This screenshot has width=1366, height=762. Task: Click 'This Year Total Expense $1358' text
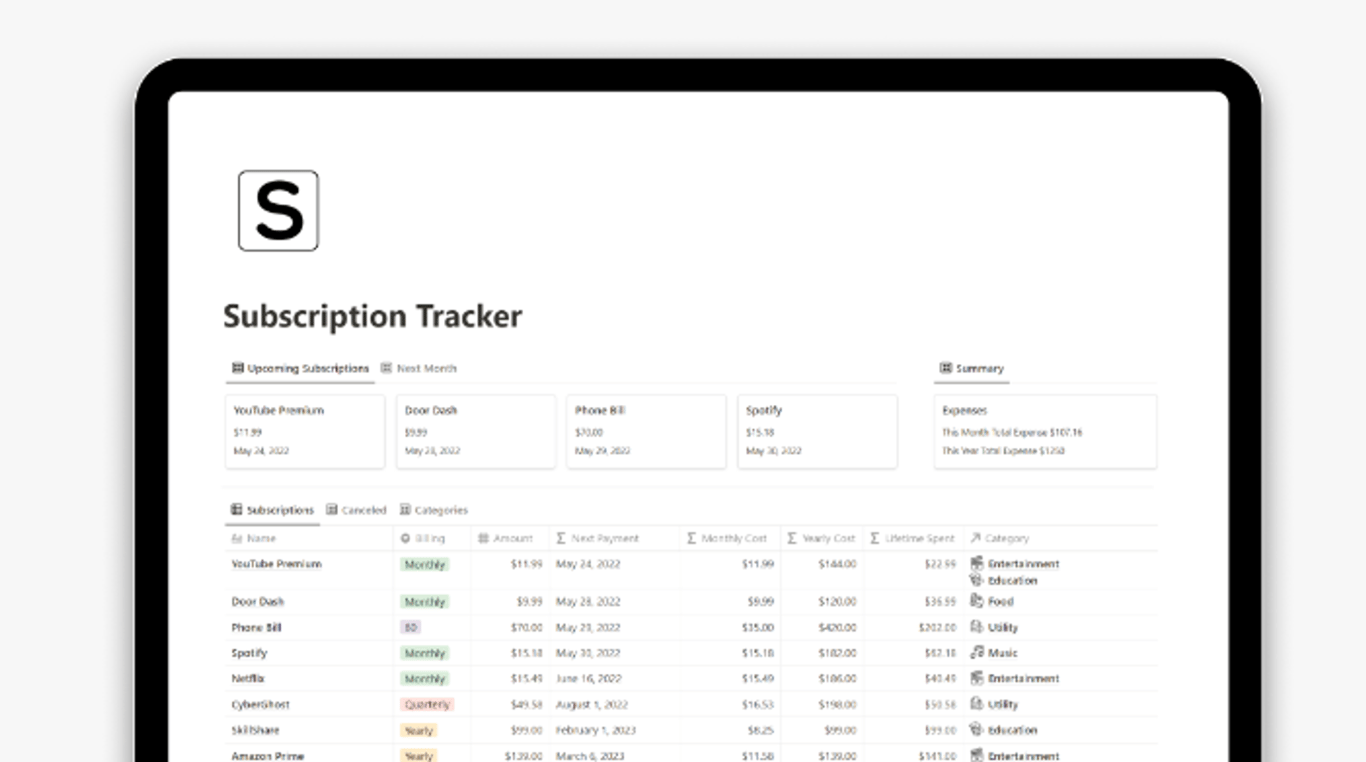pos(1003,451)
